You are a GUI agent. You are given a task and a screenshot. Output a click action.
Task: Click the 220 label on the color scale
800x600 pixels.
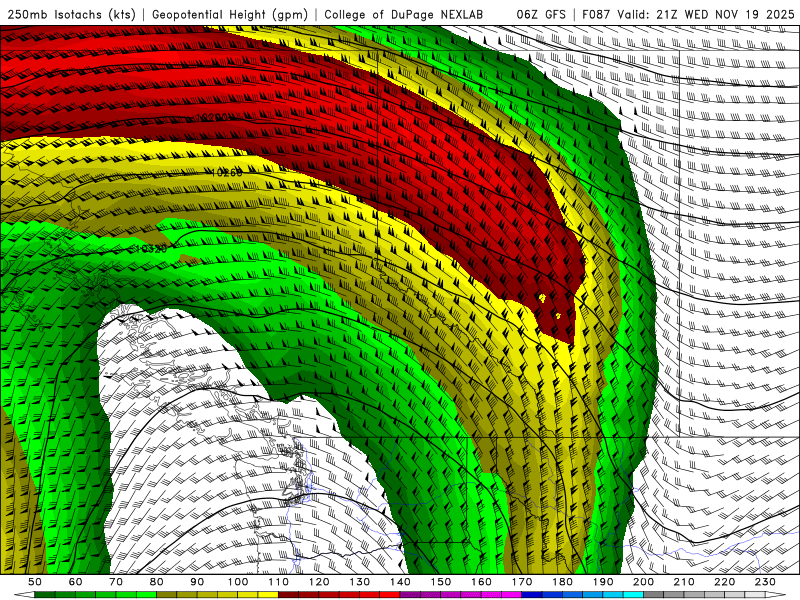pos(725,582)
